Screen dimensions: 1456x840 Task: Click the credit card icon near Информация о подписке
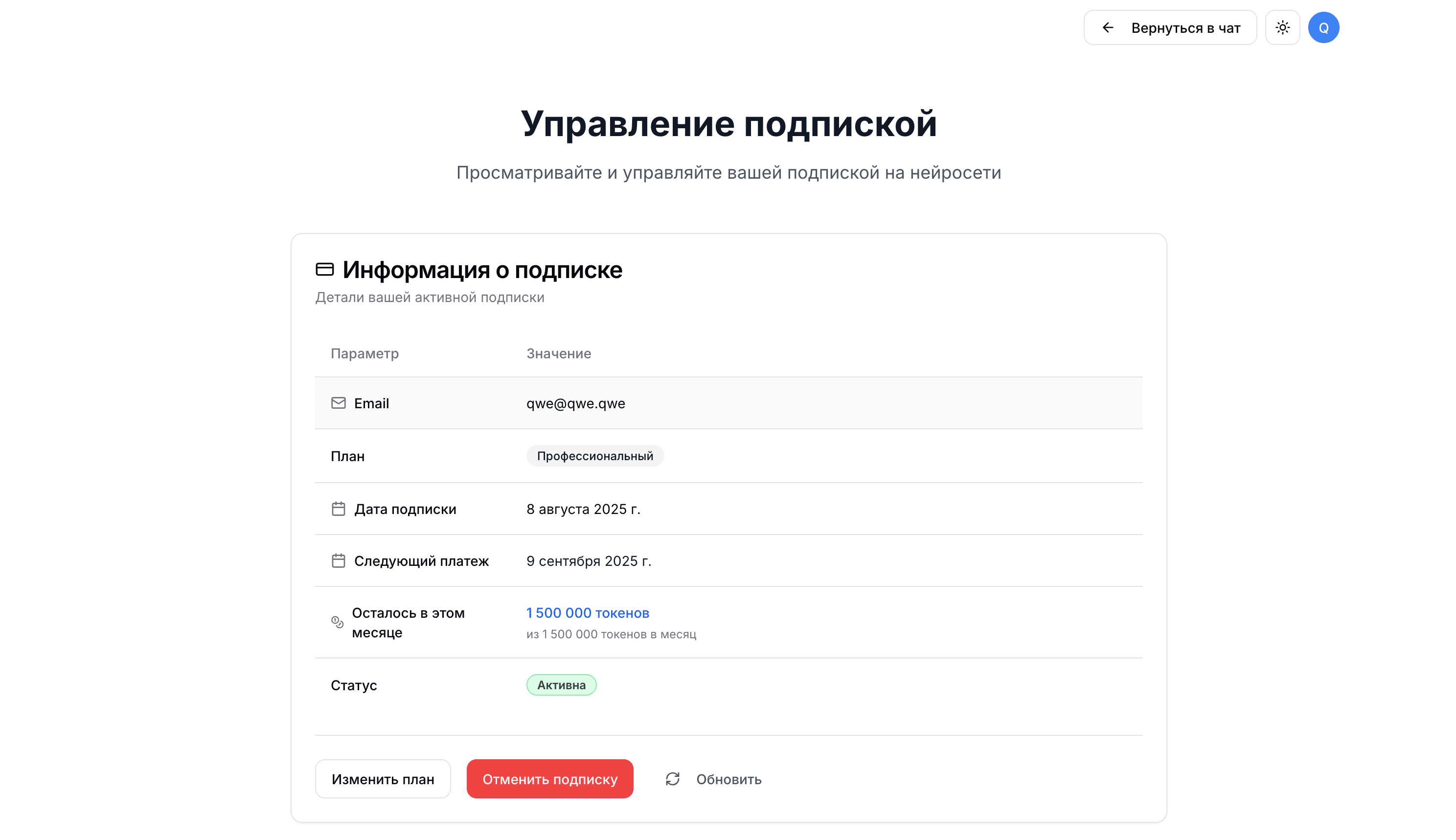pyautogui.click(x=325, y=269)
